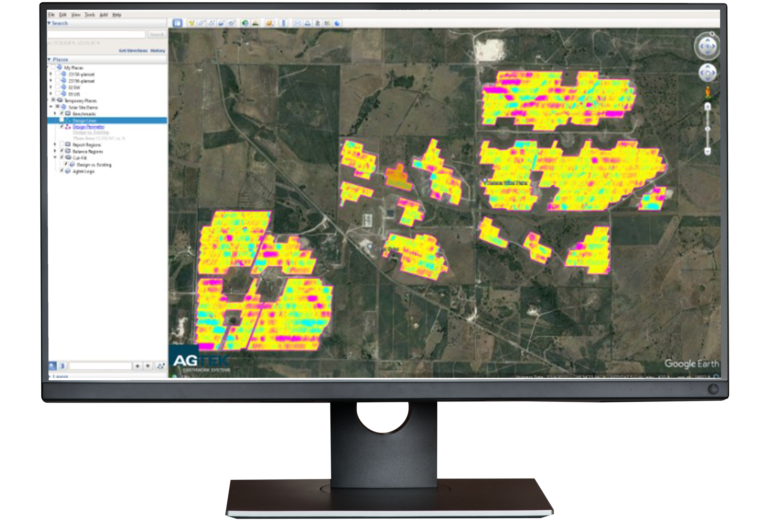This screenshot has height=521, width=768.
Task: Toggle the Agtek Logo checkbox
Action: (60, 171)
